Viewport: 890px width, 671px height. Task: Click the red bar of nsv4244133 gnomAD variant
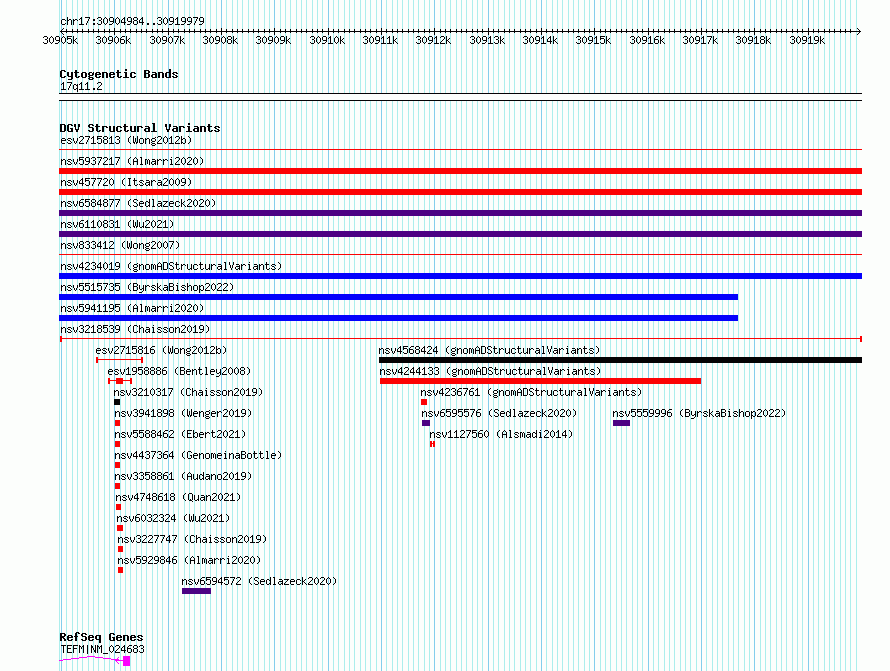click(540, 381)
